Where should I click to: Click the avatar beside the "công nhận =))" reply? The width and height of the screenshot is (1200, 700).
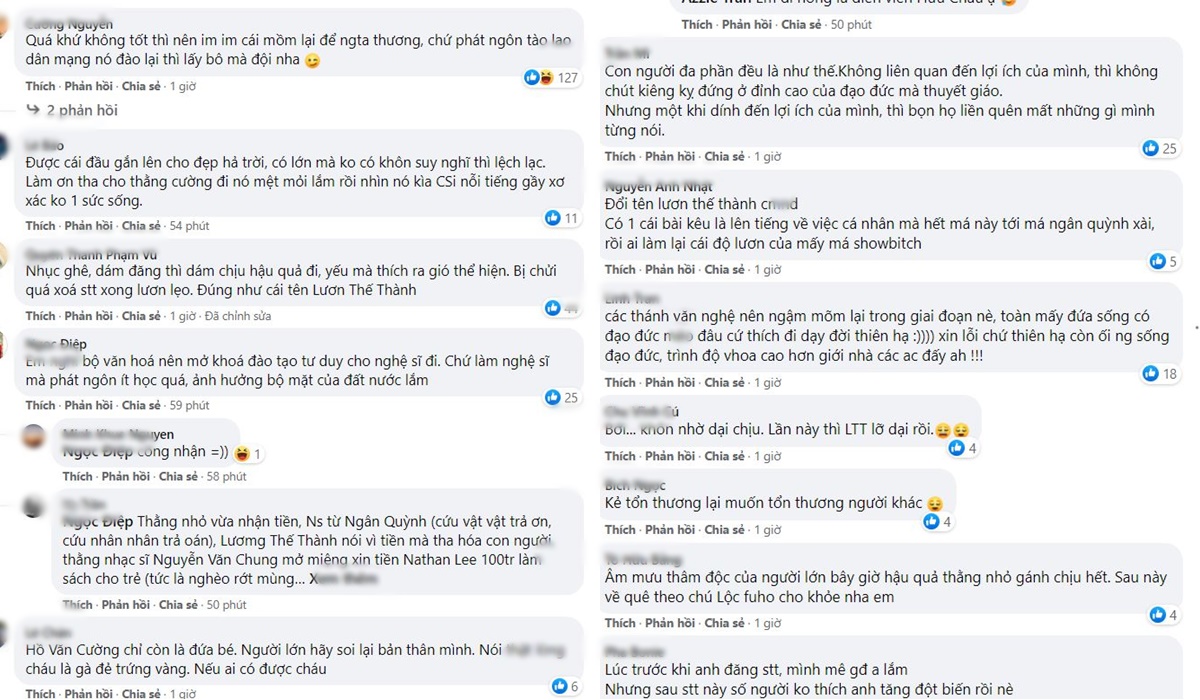point(35,438)
